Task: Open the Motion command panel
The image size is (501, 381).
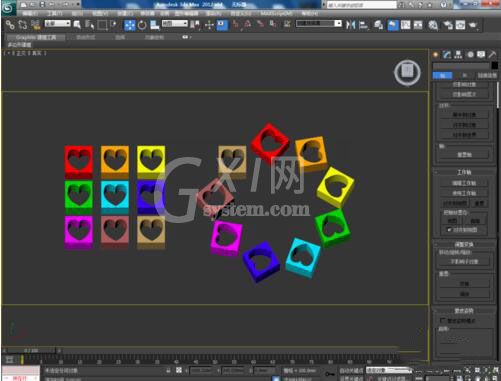Action: click(470, 54)
